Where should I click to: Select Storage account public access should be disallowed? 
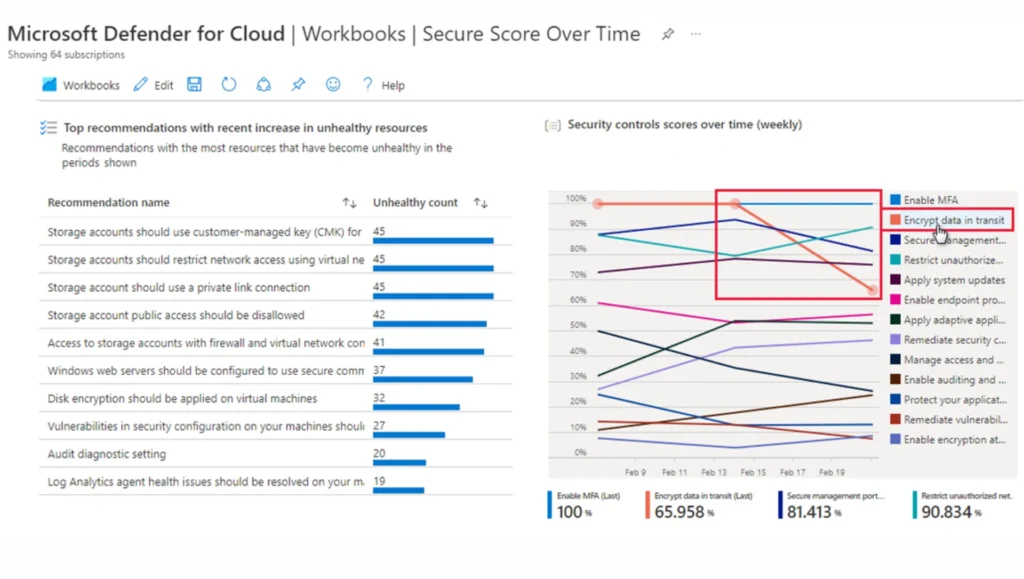(276, 315)
